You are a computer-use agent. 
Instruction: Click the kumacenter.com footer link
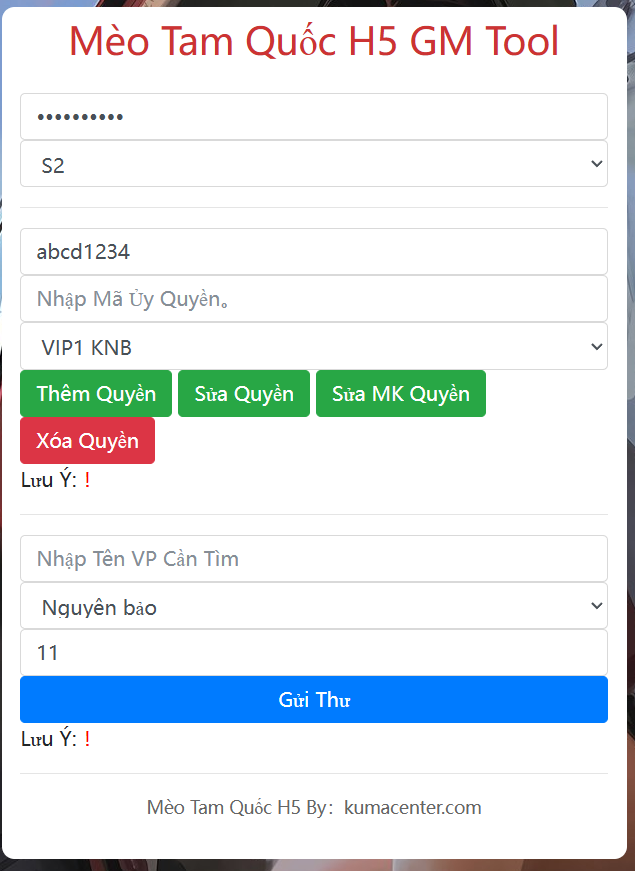[412, 807]
